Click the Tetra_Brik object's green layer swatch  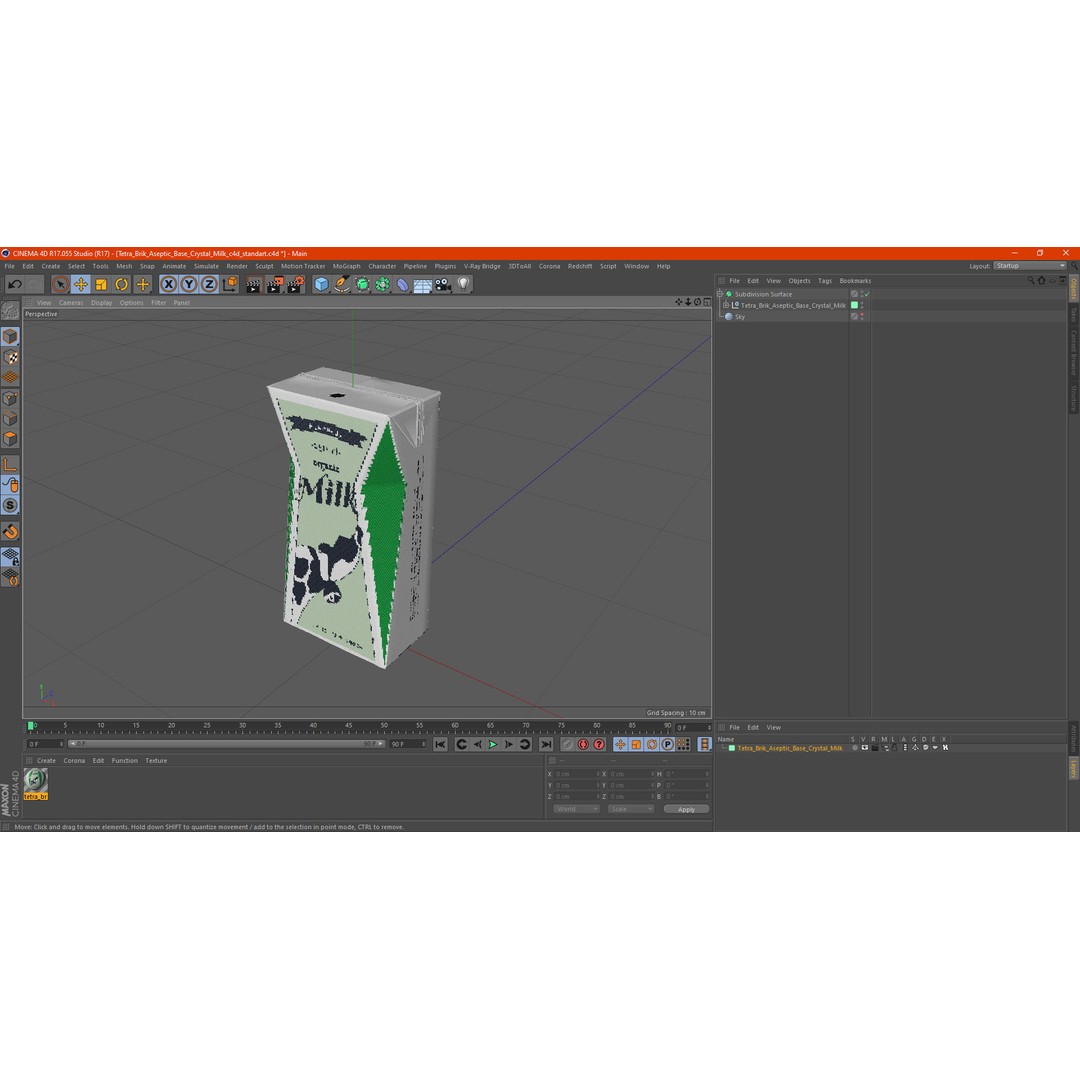[x=854, y=305]
